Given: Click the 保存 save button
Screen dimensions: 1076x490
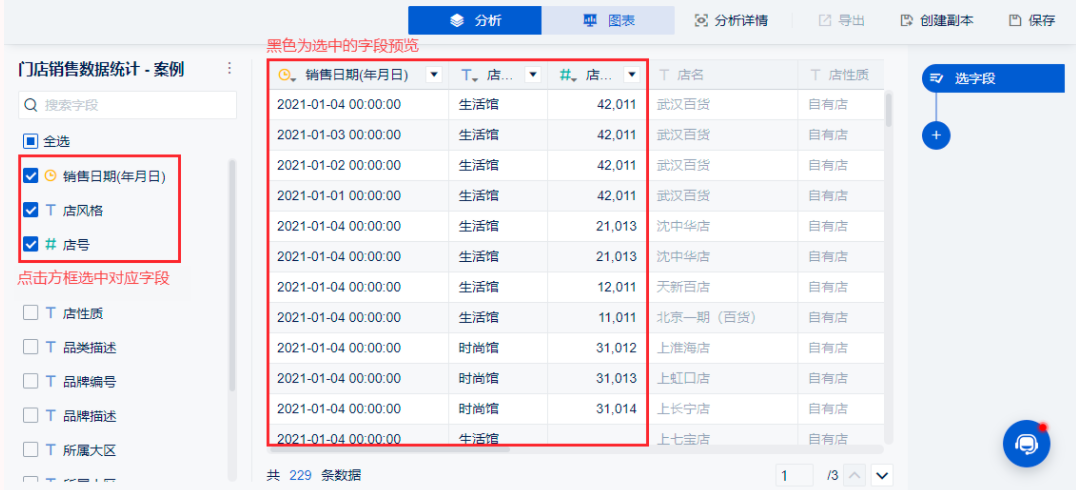Looking at the screenshot, I should (1031, 21).
